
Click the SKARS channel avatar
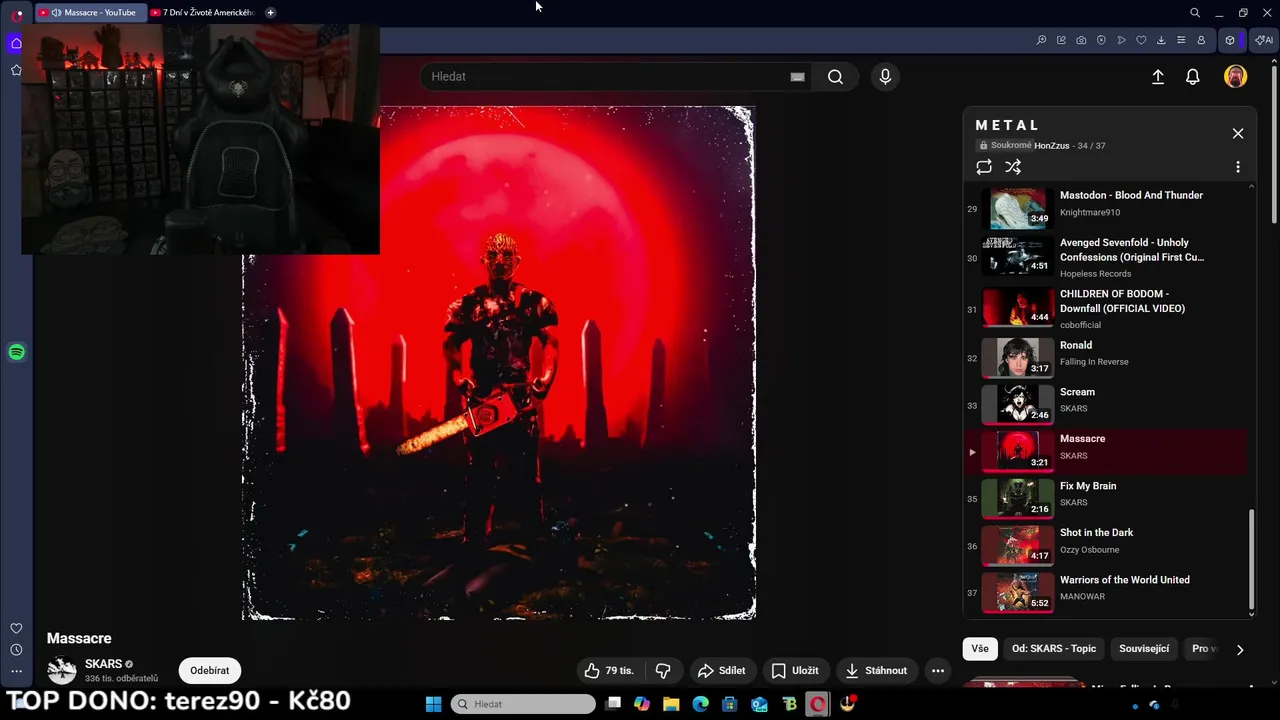(x=62, y=670)
